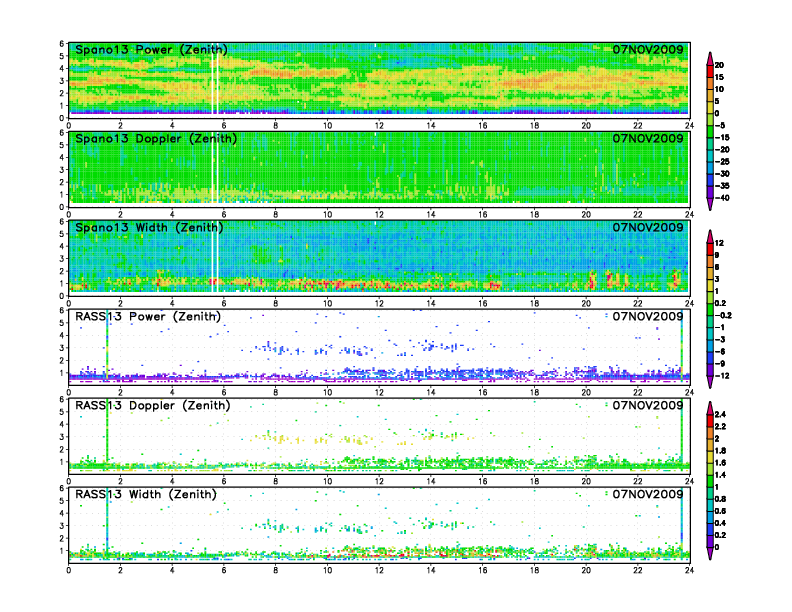Click the "-0.2" label on the middle colorbar
This screenshot has height=612, width=792.
click(723, 315)
